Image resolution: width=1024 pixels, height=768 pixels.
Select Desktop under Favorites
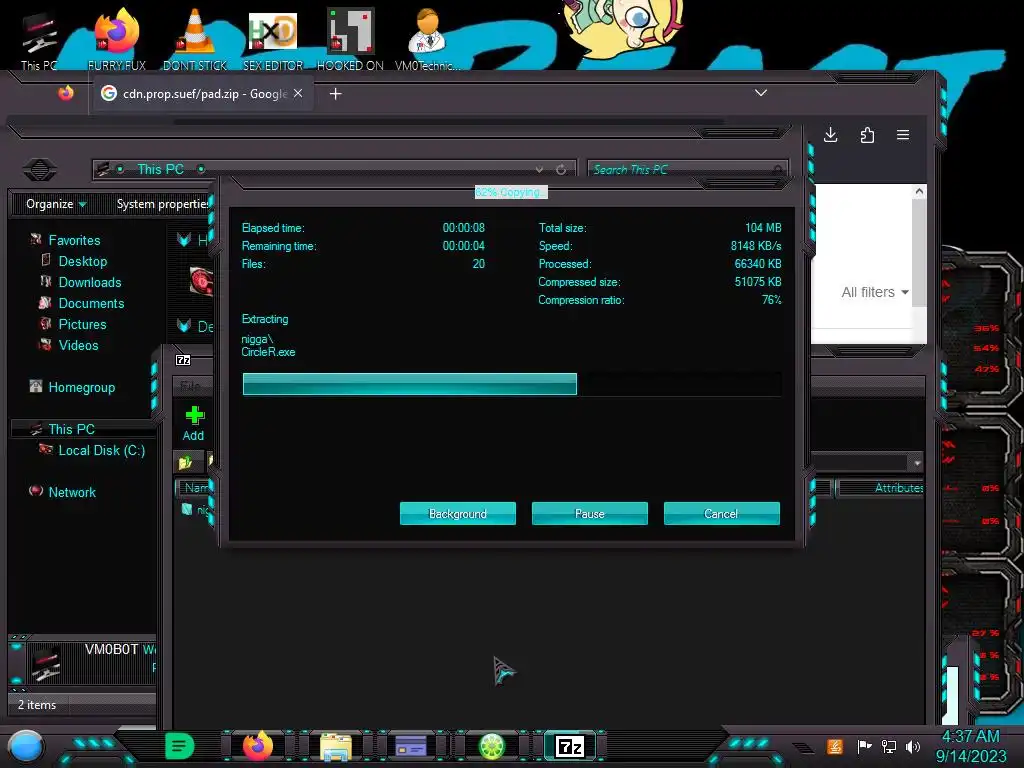point(83,261)
